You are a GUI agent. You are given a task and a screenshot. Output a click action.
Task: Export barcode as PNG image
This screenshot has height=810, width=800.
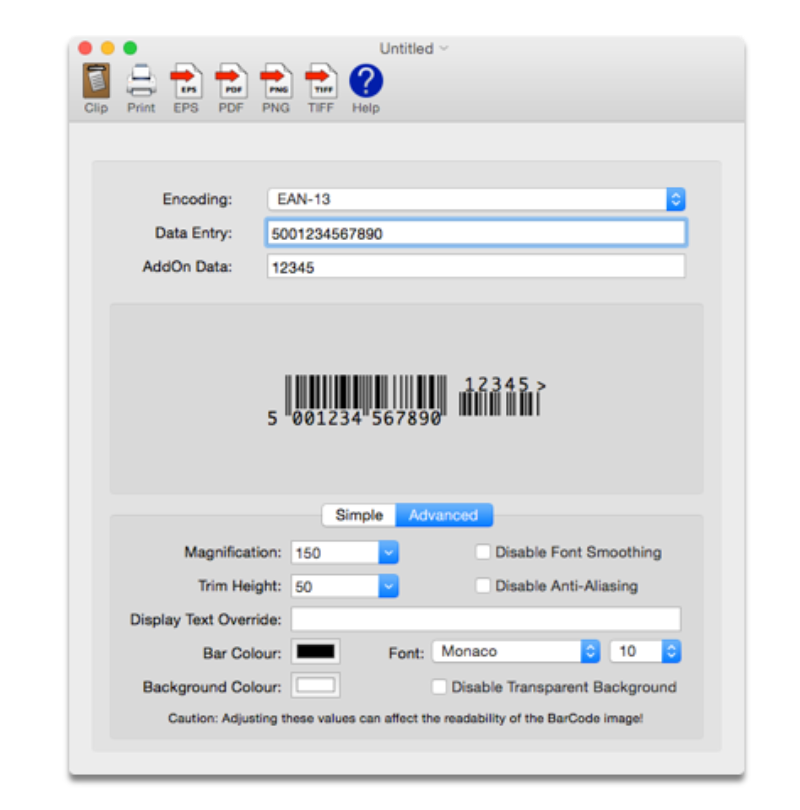coord(275,82)
